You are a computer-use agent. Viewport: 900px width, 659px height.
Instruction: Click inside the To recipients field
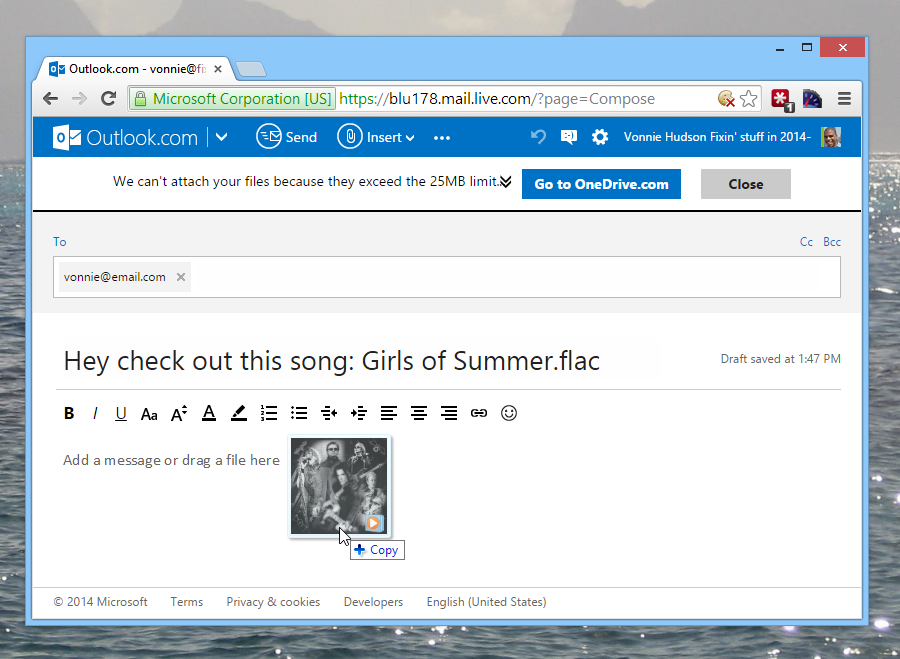tap(447, 277)
